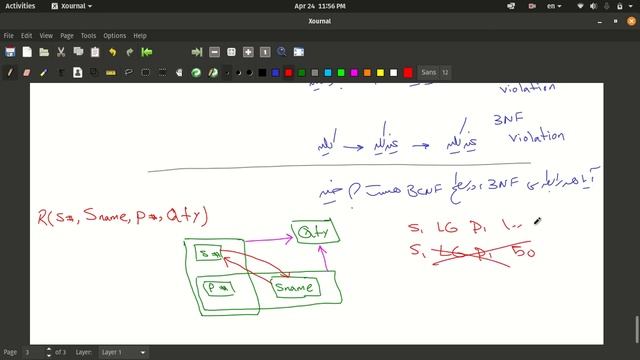Fit page width zoom icon

pos(231,52)
